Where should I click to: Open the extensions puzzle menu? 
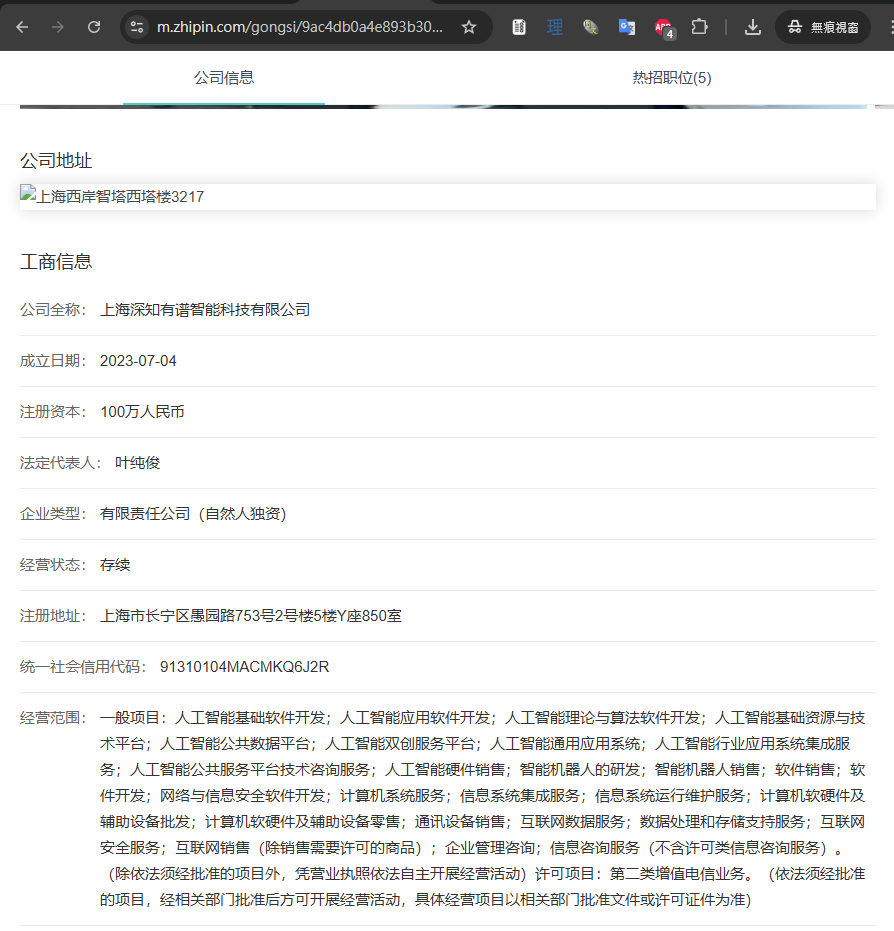coord(699,27)
